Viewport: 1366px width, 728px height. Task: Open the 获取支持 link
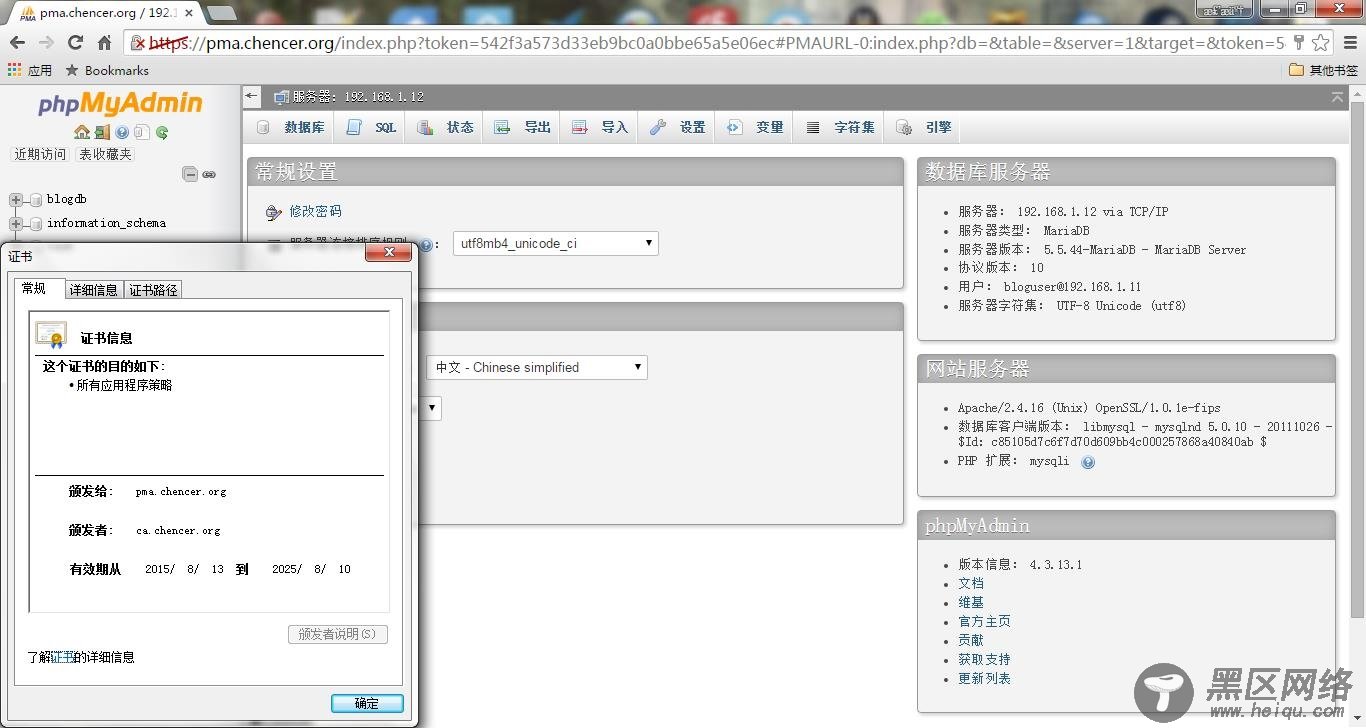point(984,659)
